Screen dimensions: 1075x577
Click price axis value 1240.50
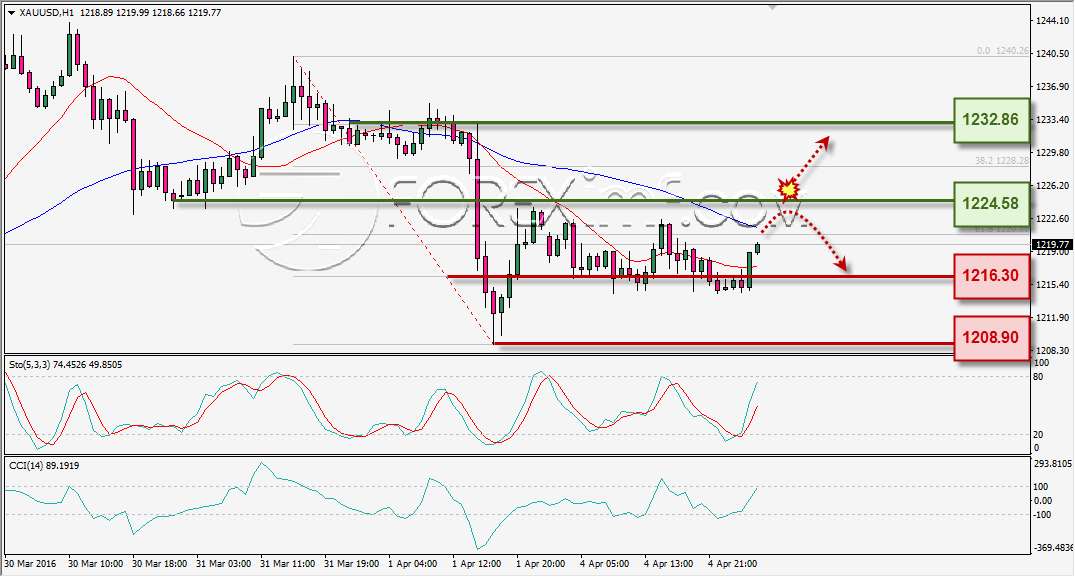coord(1052,53)
